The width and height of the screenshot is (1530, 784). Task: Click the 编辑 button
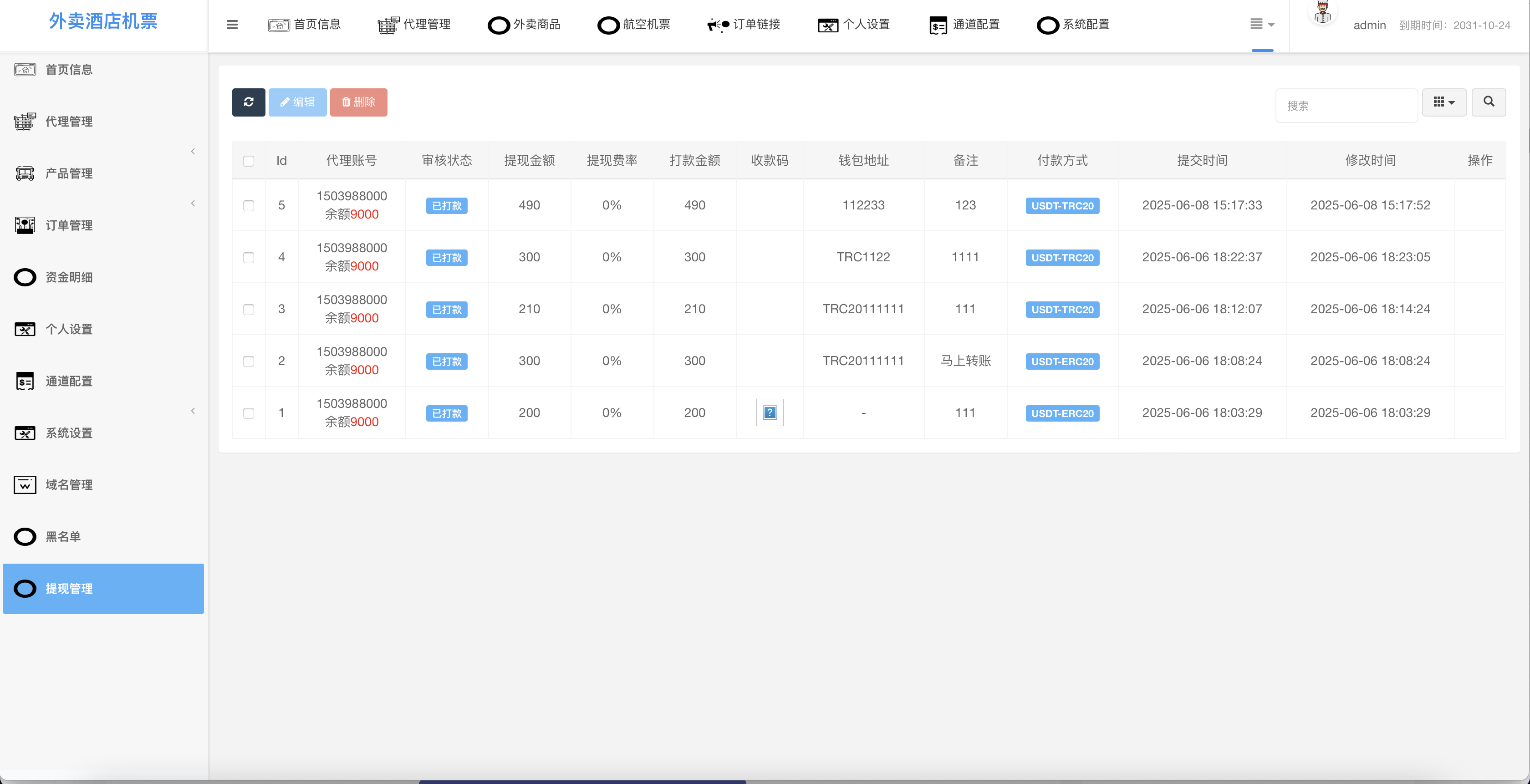coord(297,102)
